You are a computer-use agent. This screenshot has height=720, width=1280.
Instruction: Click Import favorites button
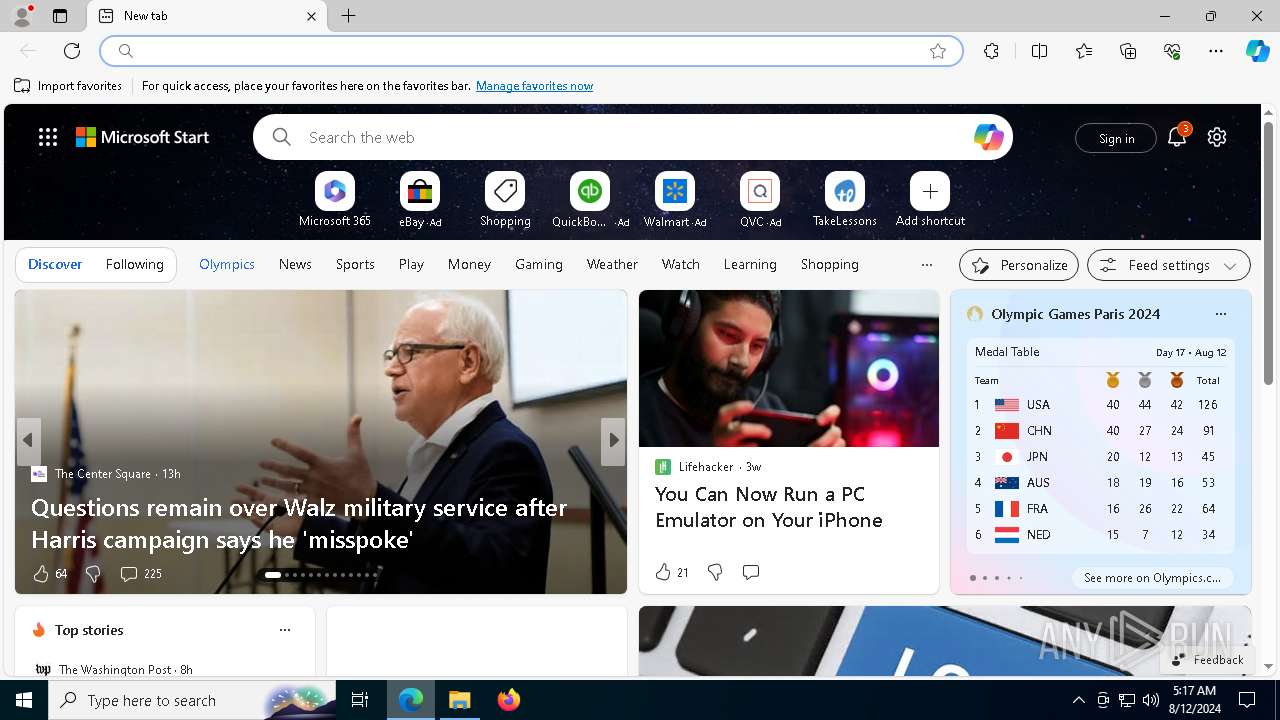coord(68,86)
